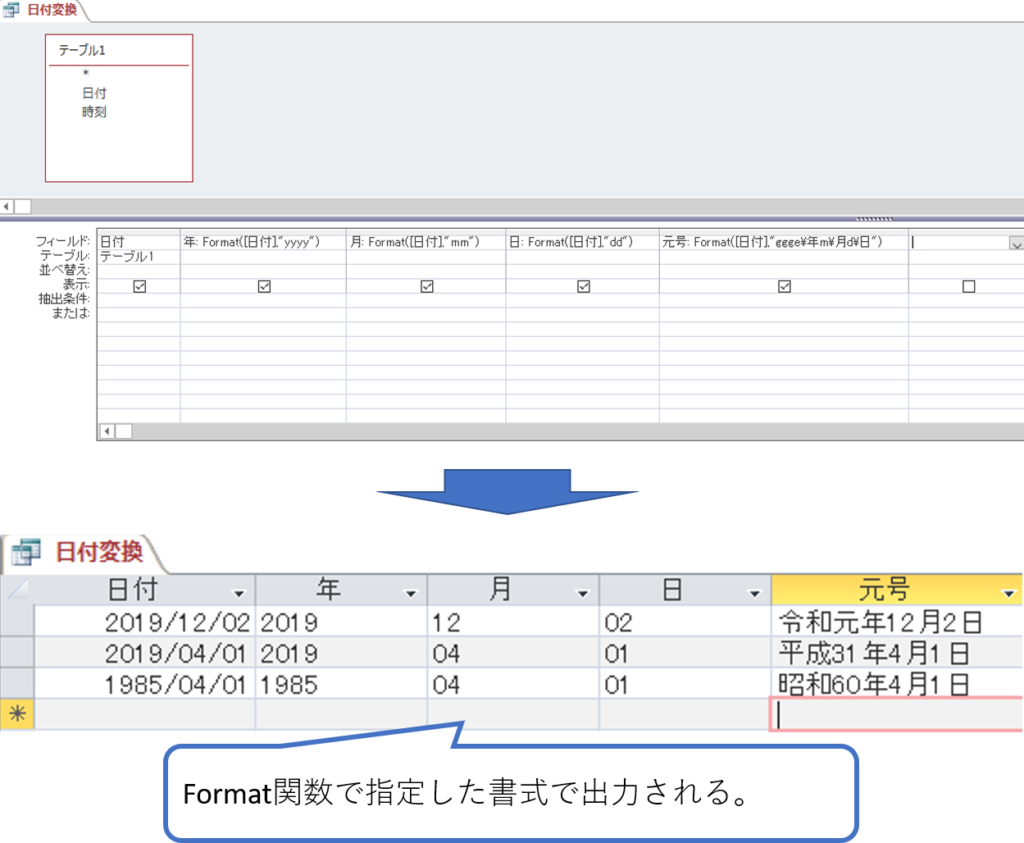Open the 元号 column header dropdown
Viewport: 1024px width, 843px height.
[x=1008, y=594]
